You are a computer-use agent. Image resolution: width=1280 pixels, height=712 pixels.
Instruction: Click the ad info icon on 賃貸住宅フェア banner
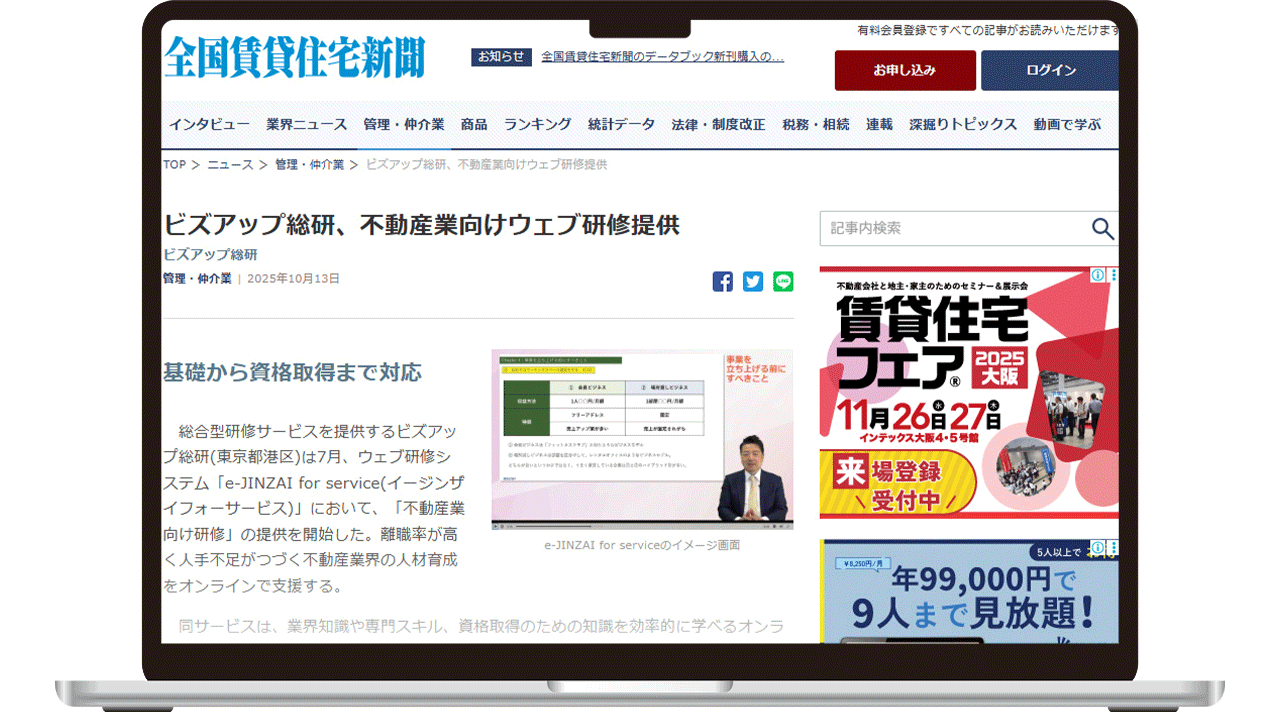click(1097, 275)
